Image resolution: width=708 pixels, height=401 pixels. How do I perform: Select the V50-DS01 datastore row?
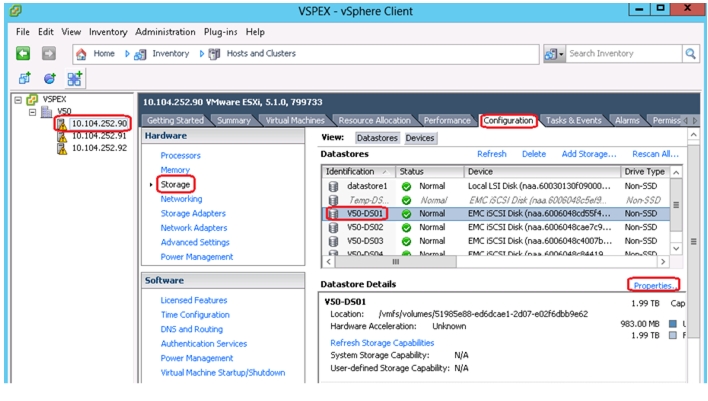(x=496, y=214)
